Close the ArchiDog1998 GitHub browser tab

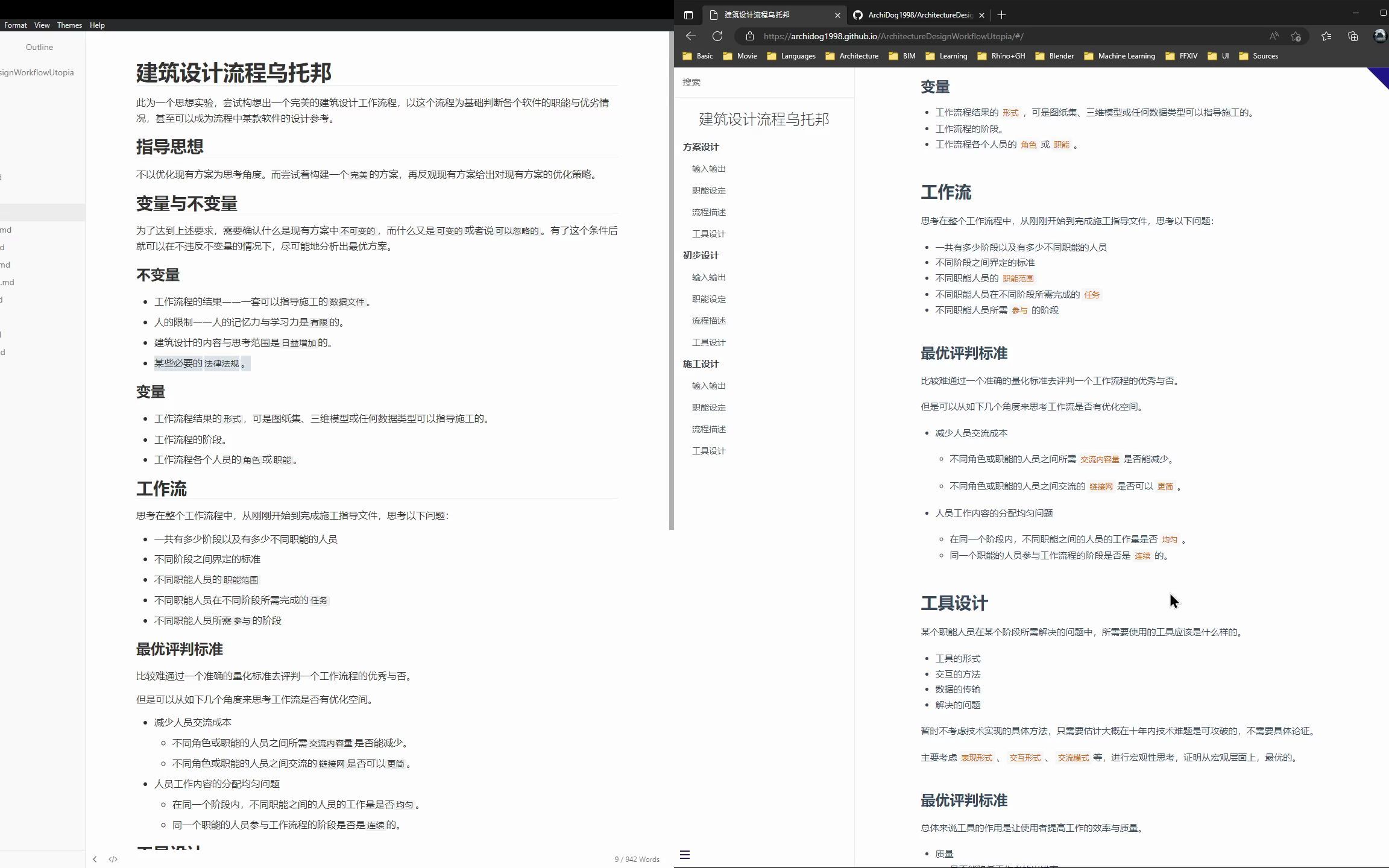click(981, 15)
